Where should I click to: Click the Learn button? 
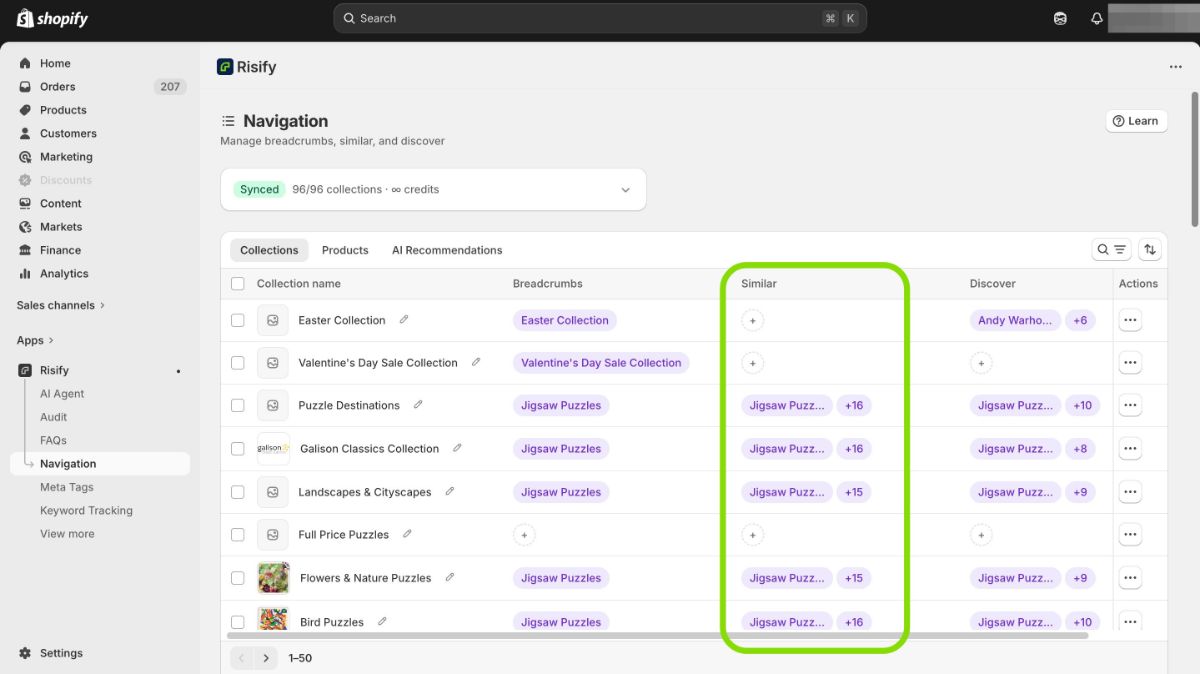point(1136,121)
